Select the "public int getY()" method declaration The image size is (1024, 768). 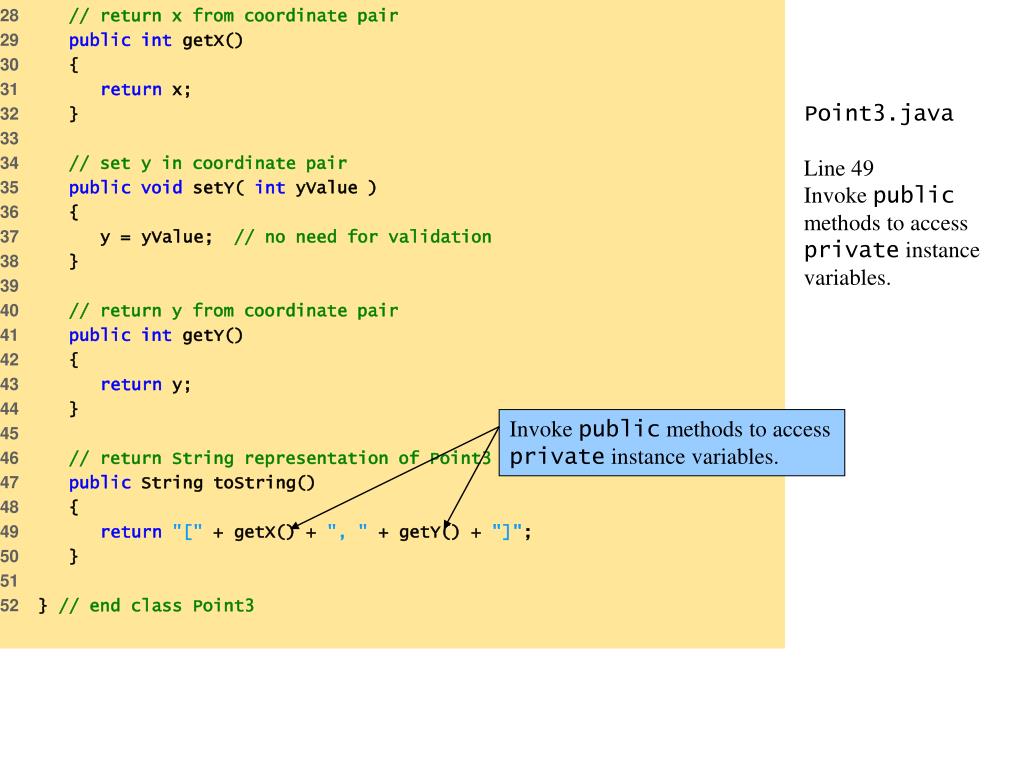coord(156,336)
